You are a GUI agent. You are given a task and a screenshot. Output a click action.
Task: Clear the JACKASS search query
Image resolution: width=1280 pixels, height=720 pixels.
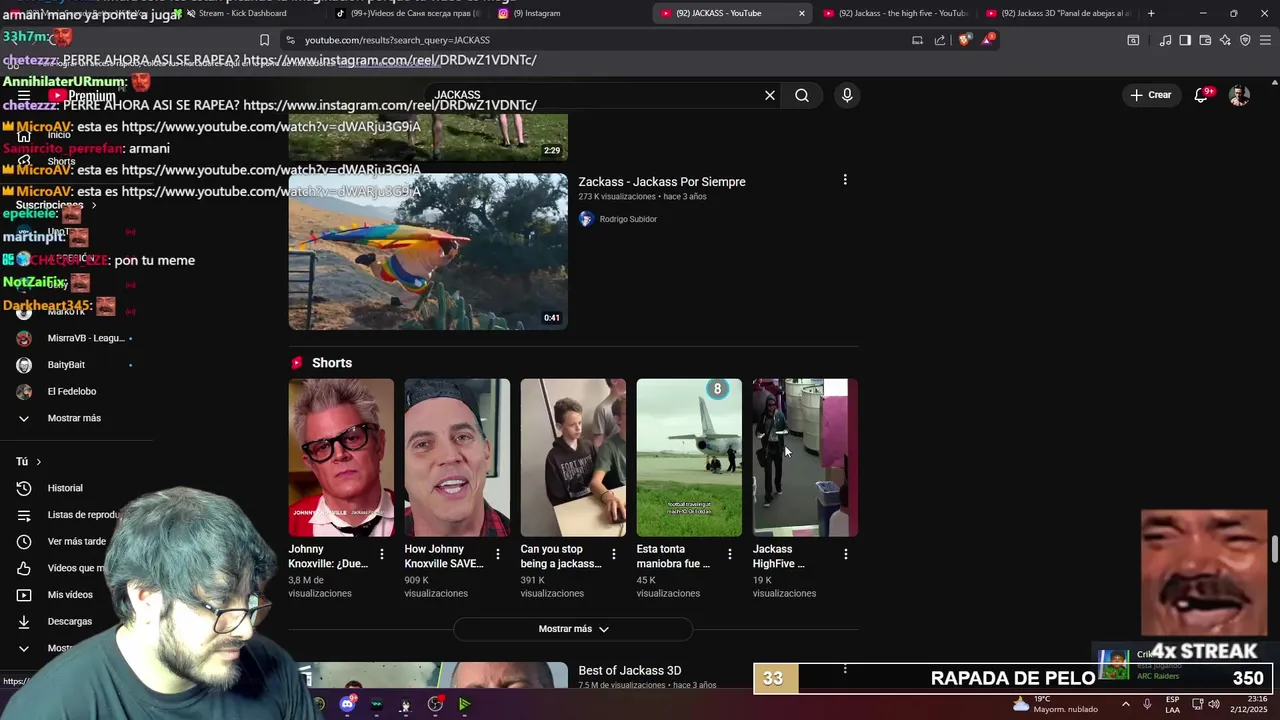click(x=770, y=95)
